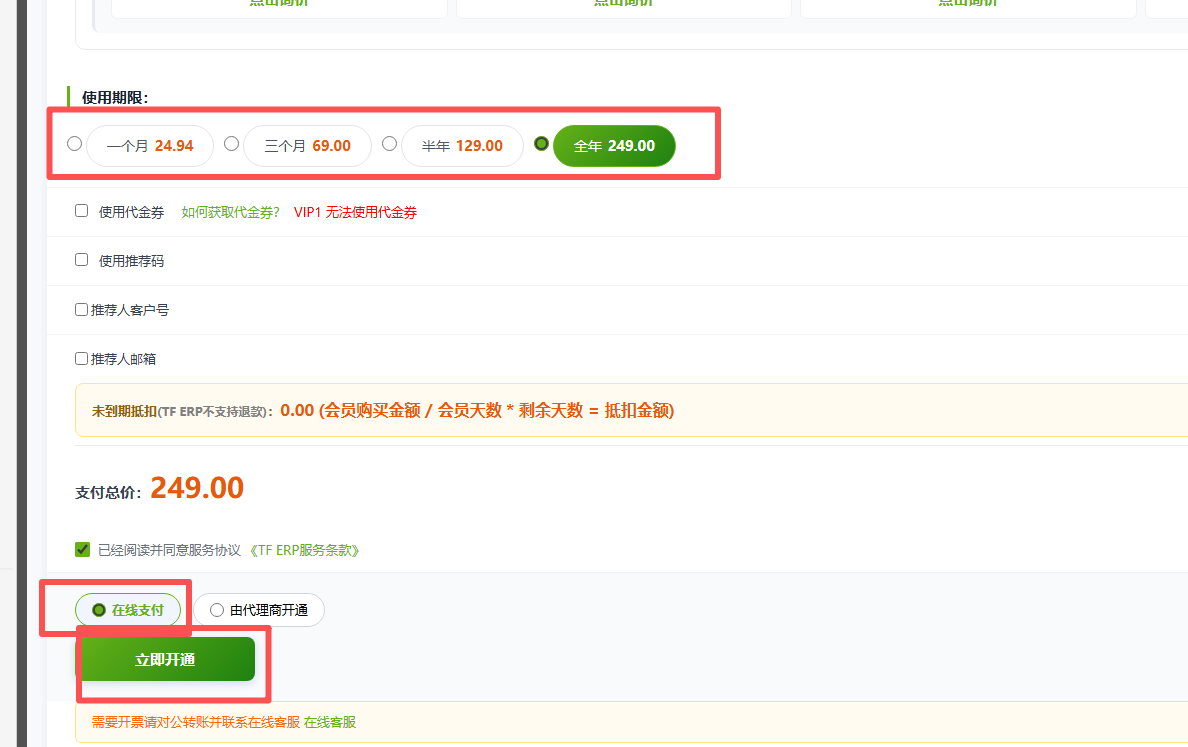The width and height of the screenshot is (1188, 747).
Task: Check the 推荐人邮箱 checkbox
Action: click(82, 358)
